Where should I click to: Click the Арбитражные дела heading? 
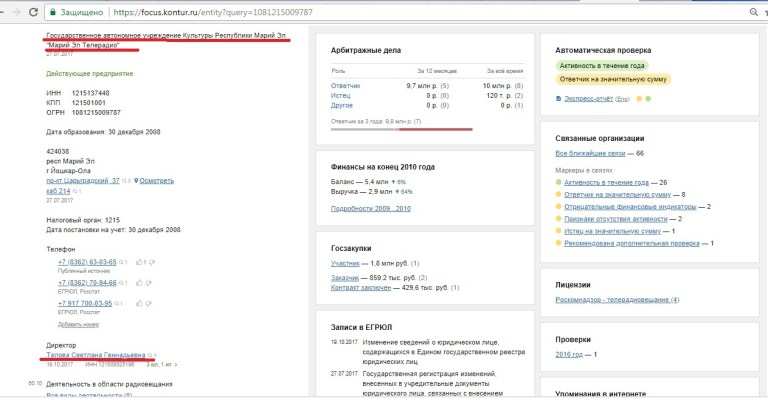(366, 50)
